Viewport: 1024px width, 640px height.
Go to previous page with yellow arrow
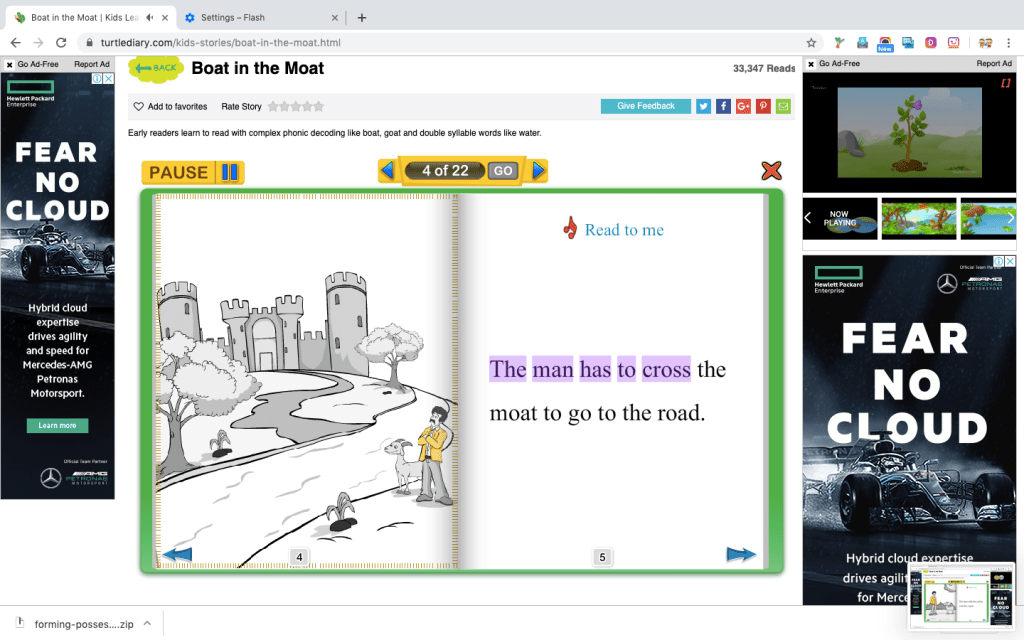(387, 171)
